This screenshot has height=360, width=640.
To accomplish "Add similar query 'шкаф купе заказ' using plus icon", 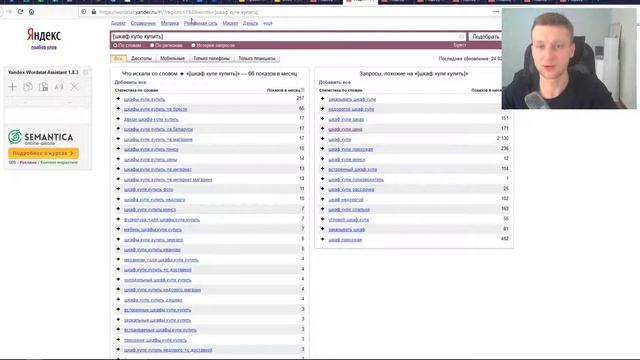I will [322, 119].
